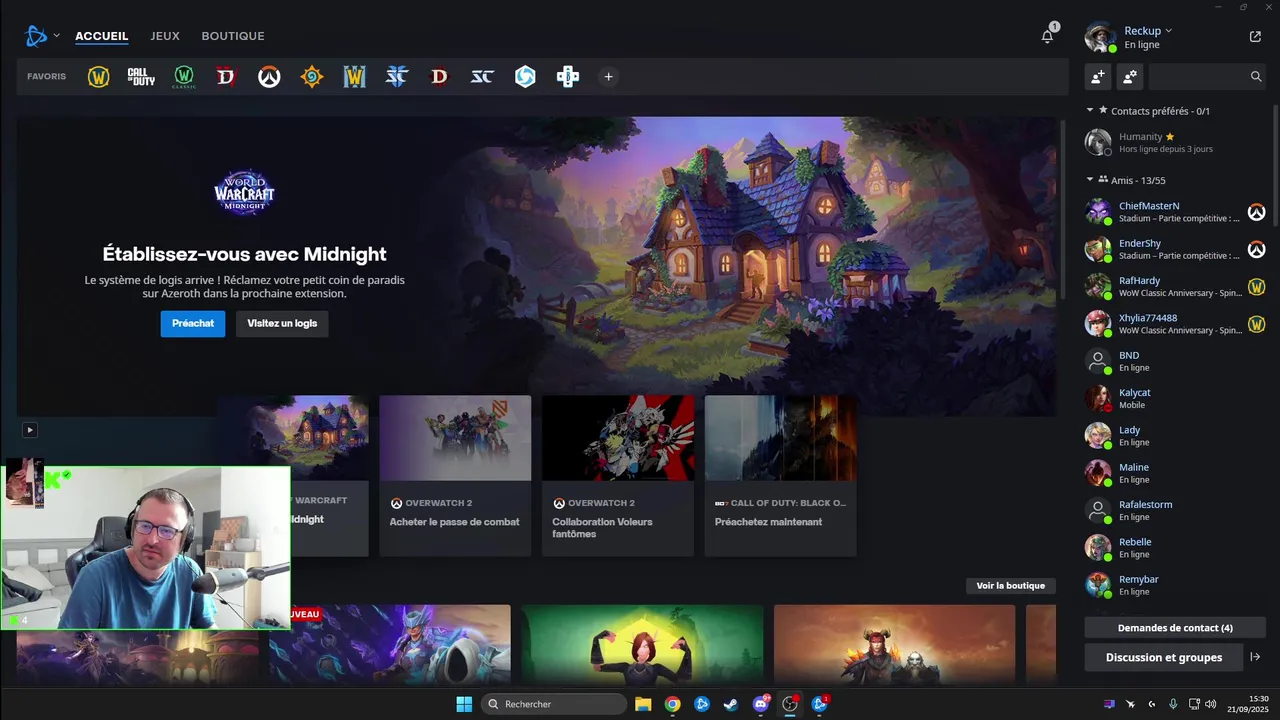Image resolution: width=1280 pixels, height=720 pixels.
Task: Open World of Warcraft from favorites bar
Action: [x=98, y=77]
